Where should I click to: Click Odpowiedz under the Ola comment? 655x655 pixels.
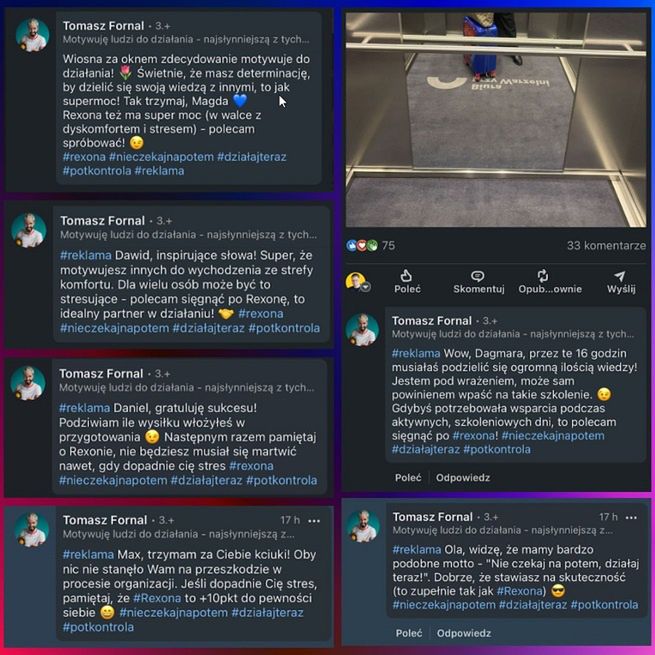tap(464, 633)
